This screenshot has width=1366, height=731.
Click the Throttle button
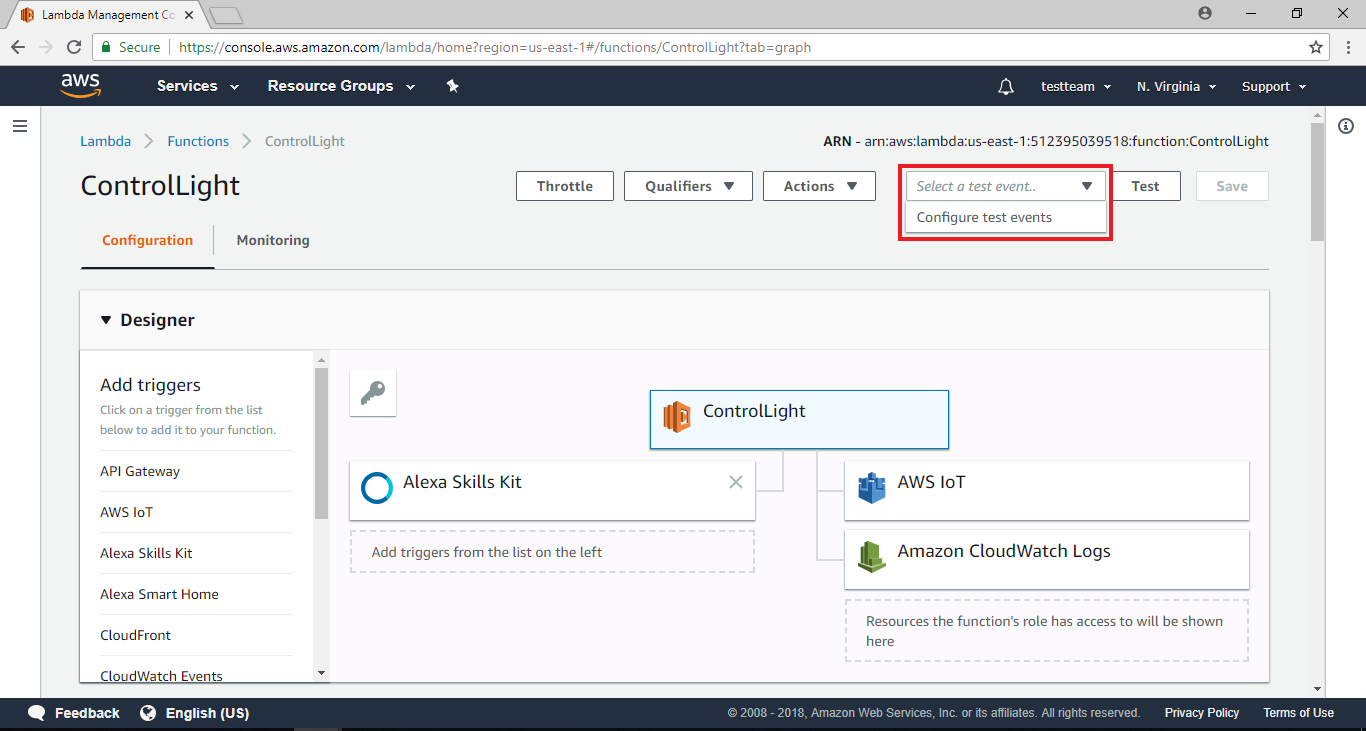pos(565,186)
